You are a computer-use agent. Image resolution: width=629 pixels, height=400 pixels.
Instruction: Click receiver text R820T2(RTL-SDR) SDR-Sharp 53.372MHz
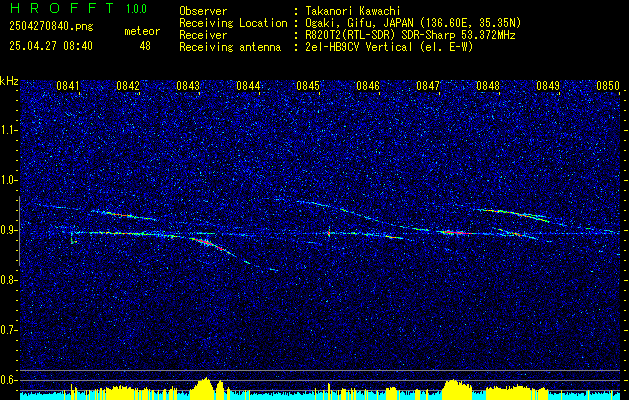(x=408, y=35)
